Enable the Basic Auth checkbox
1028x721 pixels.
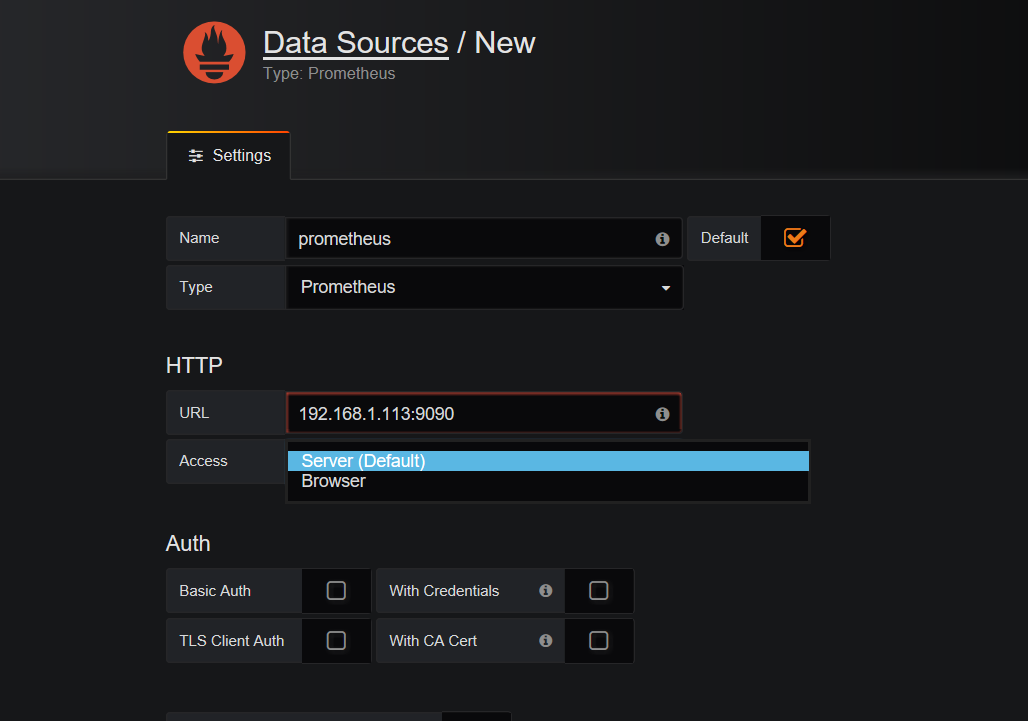[336, 591]
